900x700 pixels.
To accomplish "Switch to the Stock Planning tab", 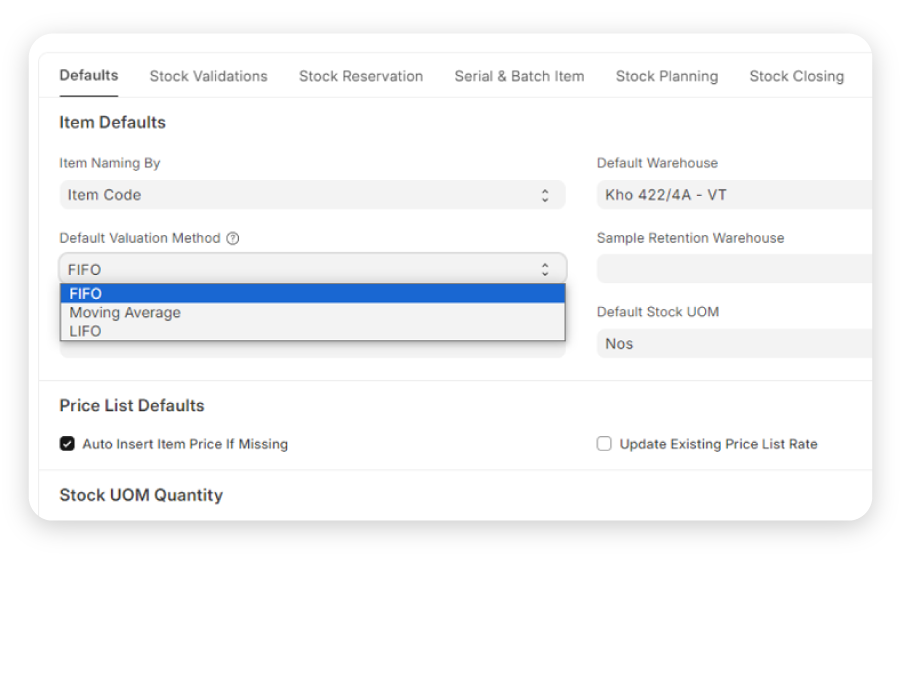I will 666,76.
